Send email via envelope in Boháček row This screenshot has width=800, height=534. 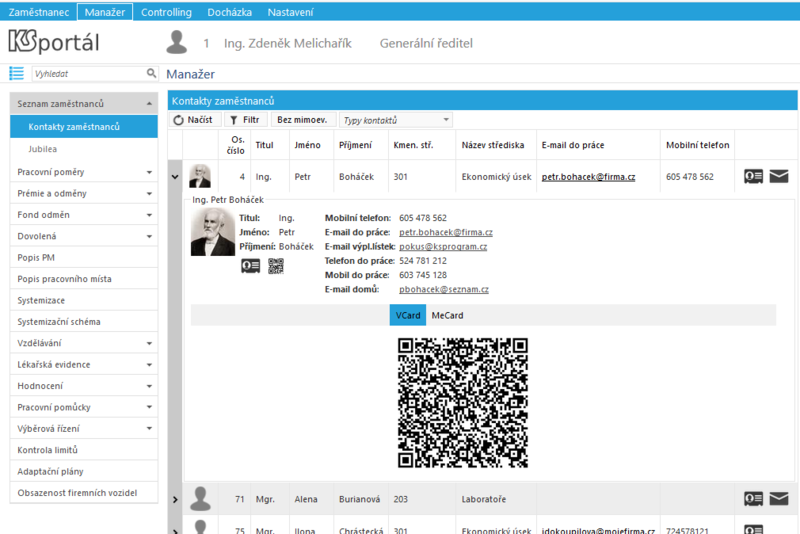coord(779,176)
